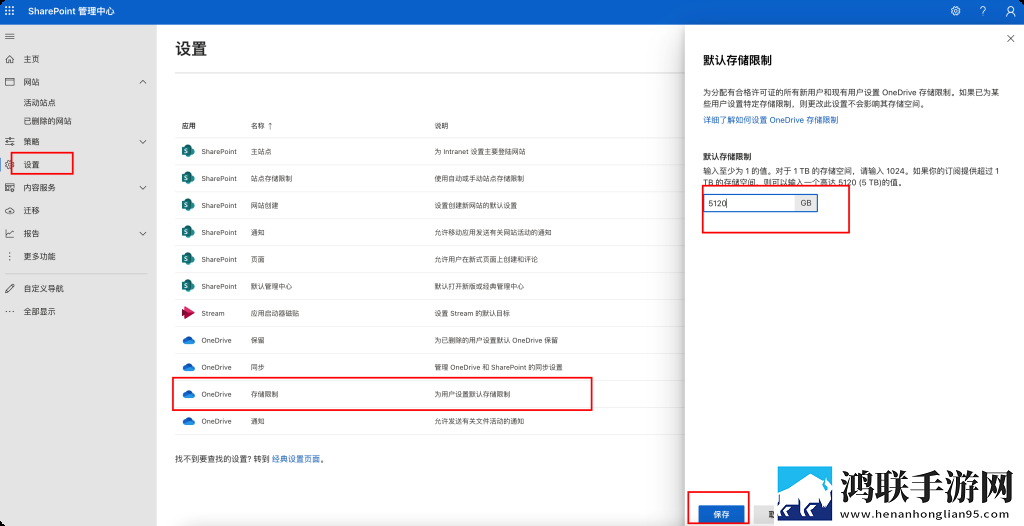1024x526 pixels.
Task: Select the 网站创建 setting name
Action: (x=264, y=205)
